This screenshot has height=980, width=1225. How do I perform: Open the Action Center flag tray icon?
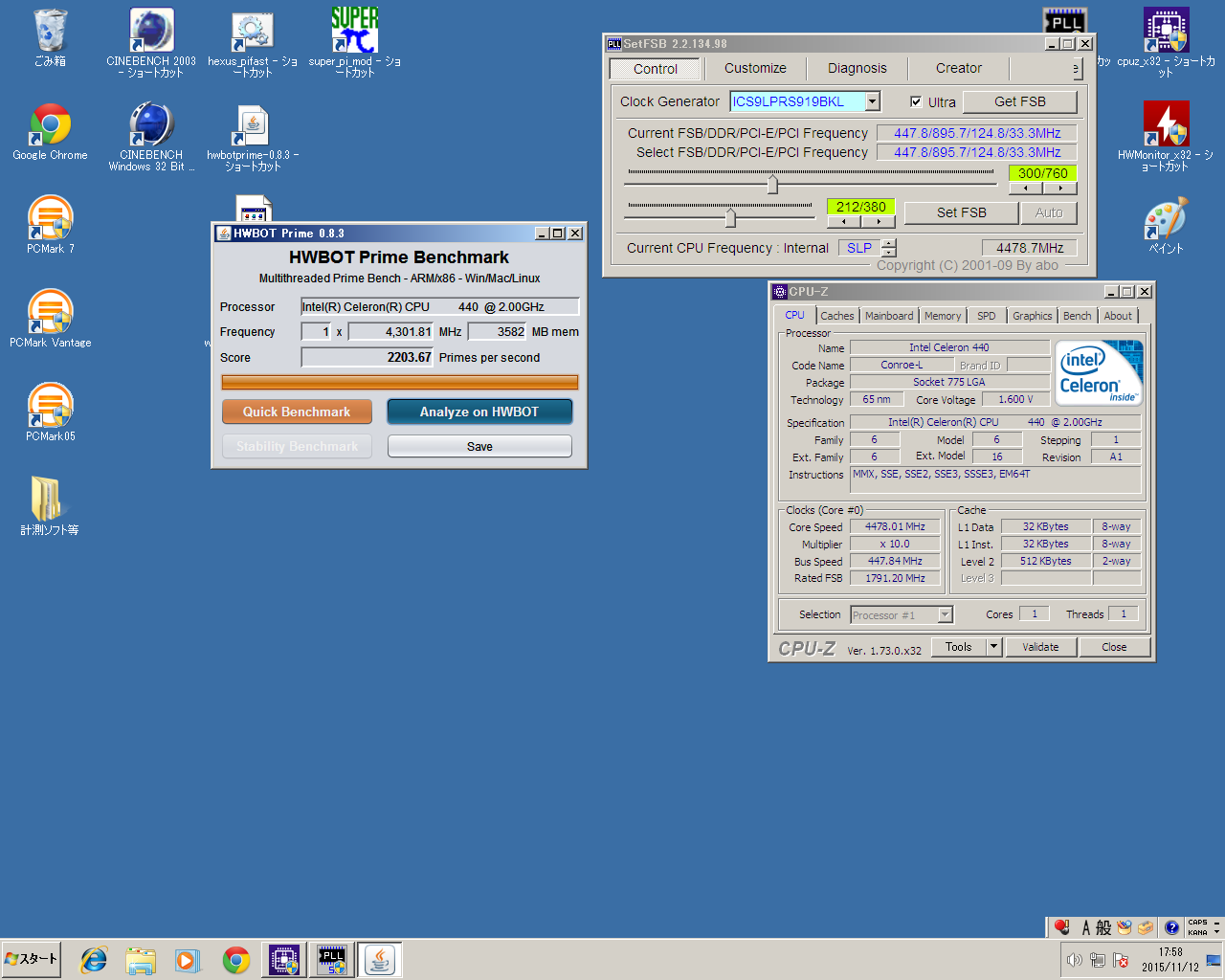[1121, 960]
